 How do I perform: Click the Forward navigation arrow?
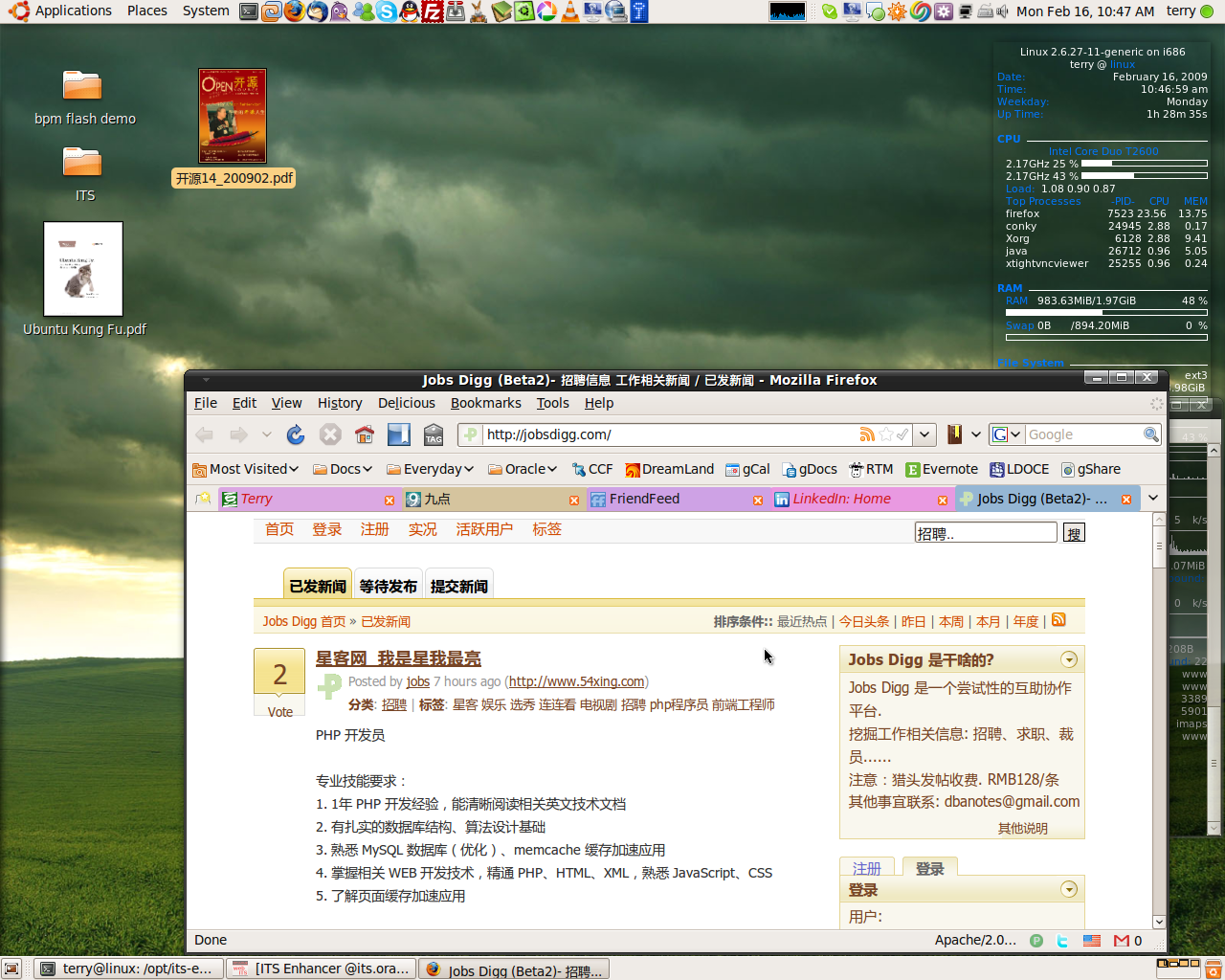[238, 434]
